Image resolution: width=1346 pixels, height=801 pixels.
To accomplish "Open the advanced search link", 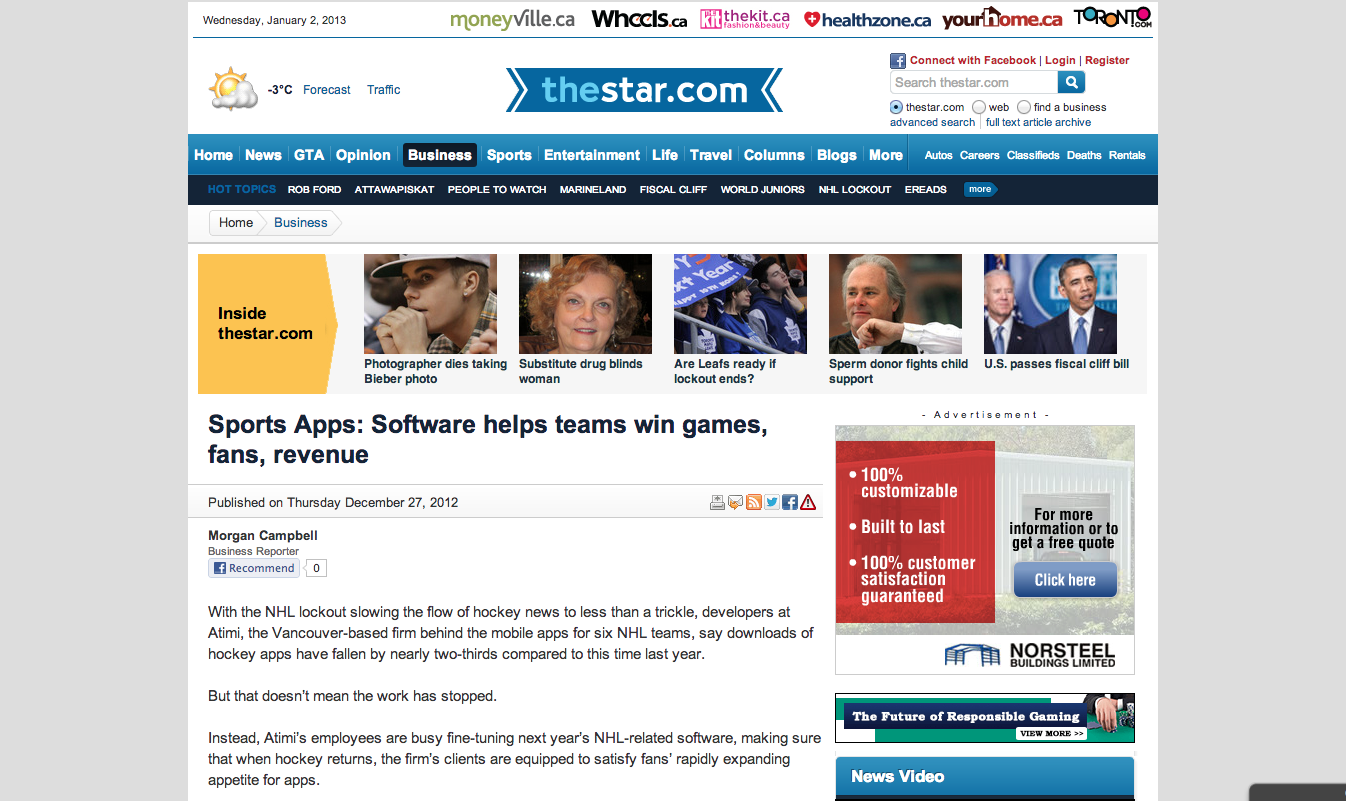I will (x=932, y=122).
